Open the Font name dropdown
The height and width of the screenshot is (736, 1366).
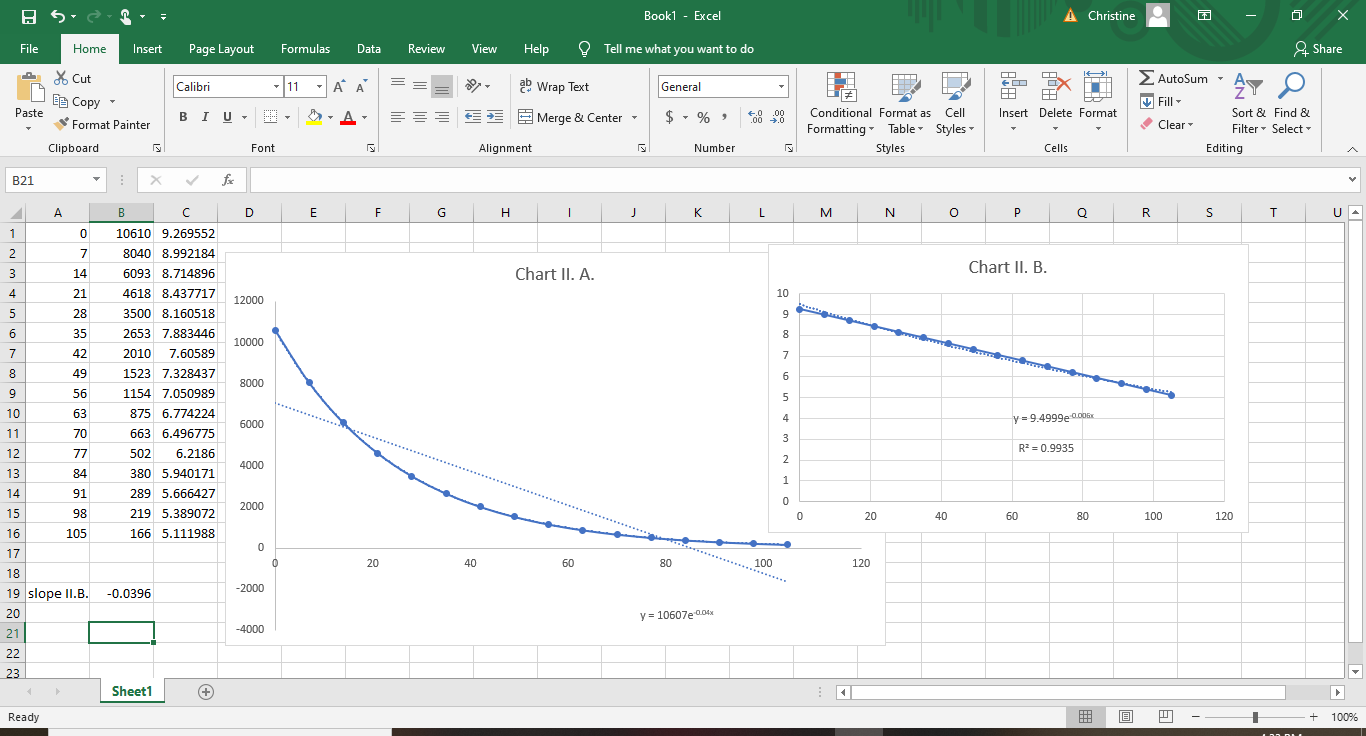coord(278,86)
